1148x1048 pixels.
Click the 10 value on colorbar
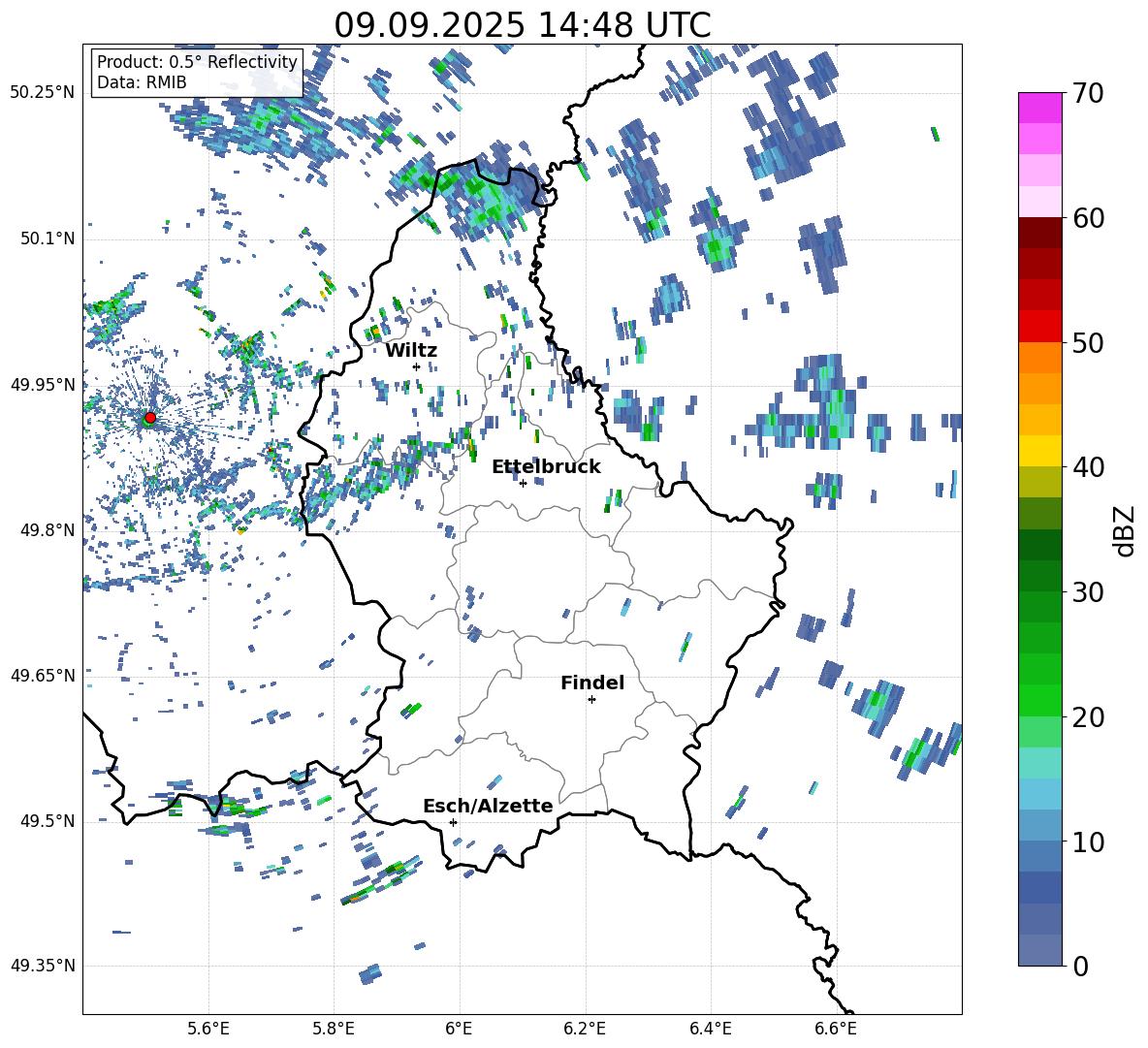click(1088, 842)
